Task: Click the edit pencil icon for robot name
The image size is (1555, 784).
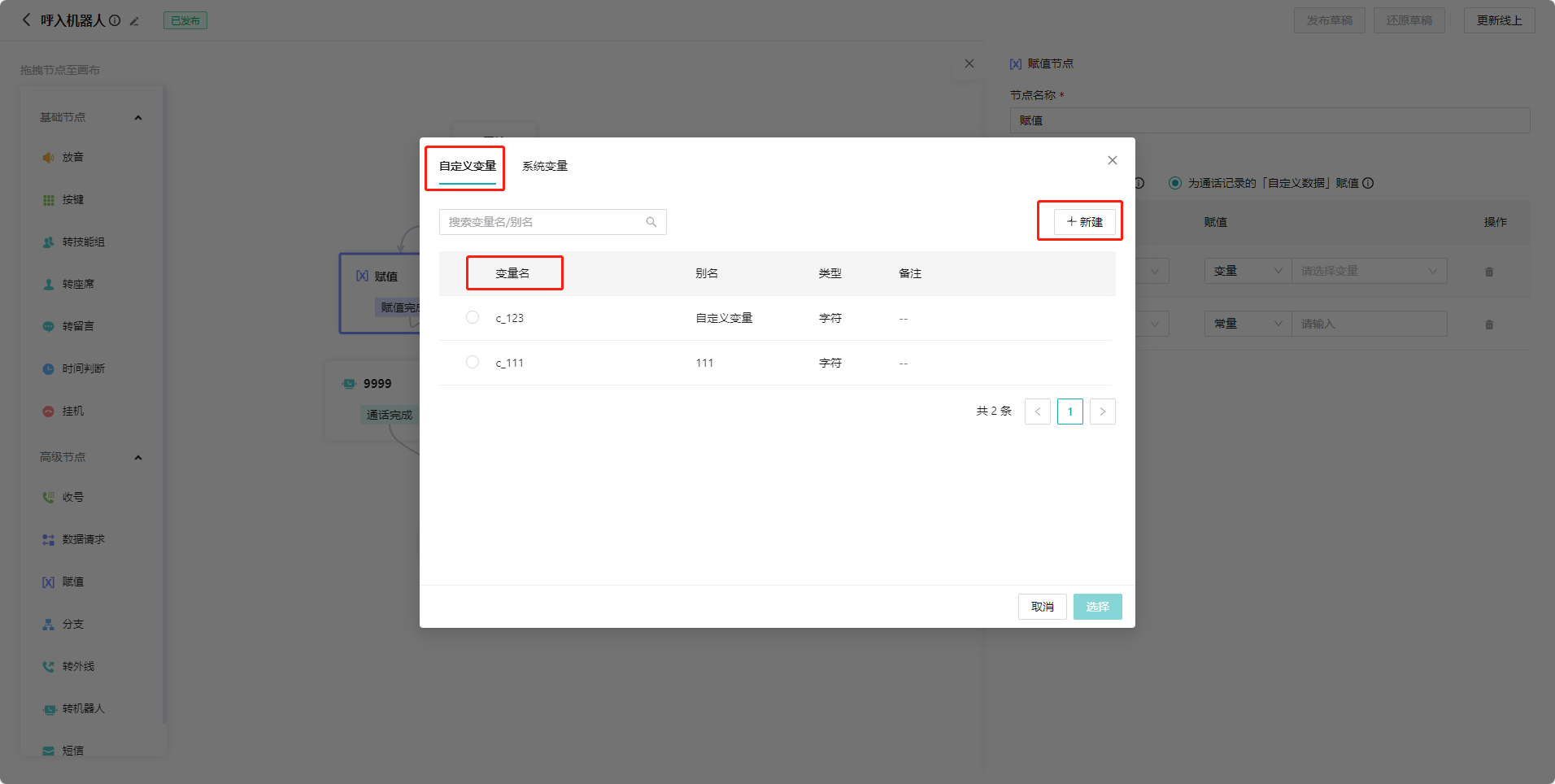Action: click(134, 21)
